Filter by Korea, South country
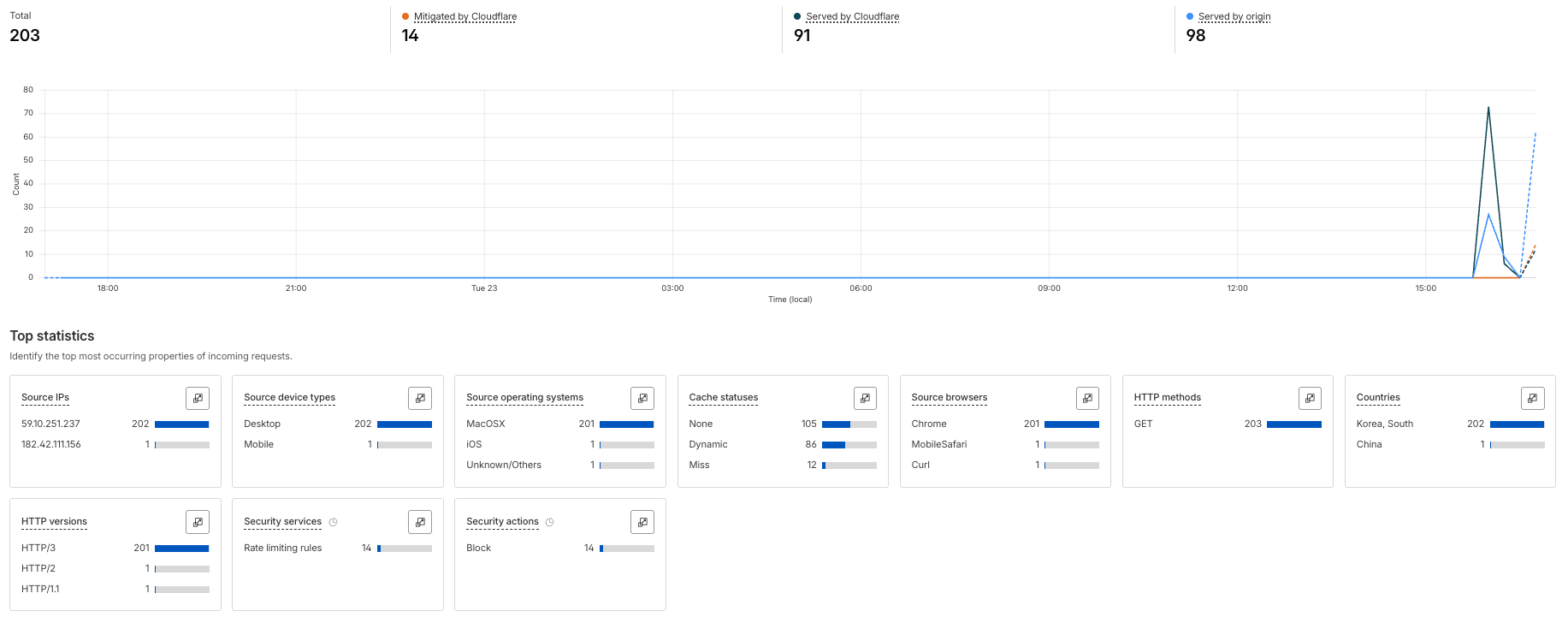Image resolution: width=1568 pixels, height=617 pixels. [1385, 424]
